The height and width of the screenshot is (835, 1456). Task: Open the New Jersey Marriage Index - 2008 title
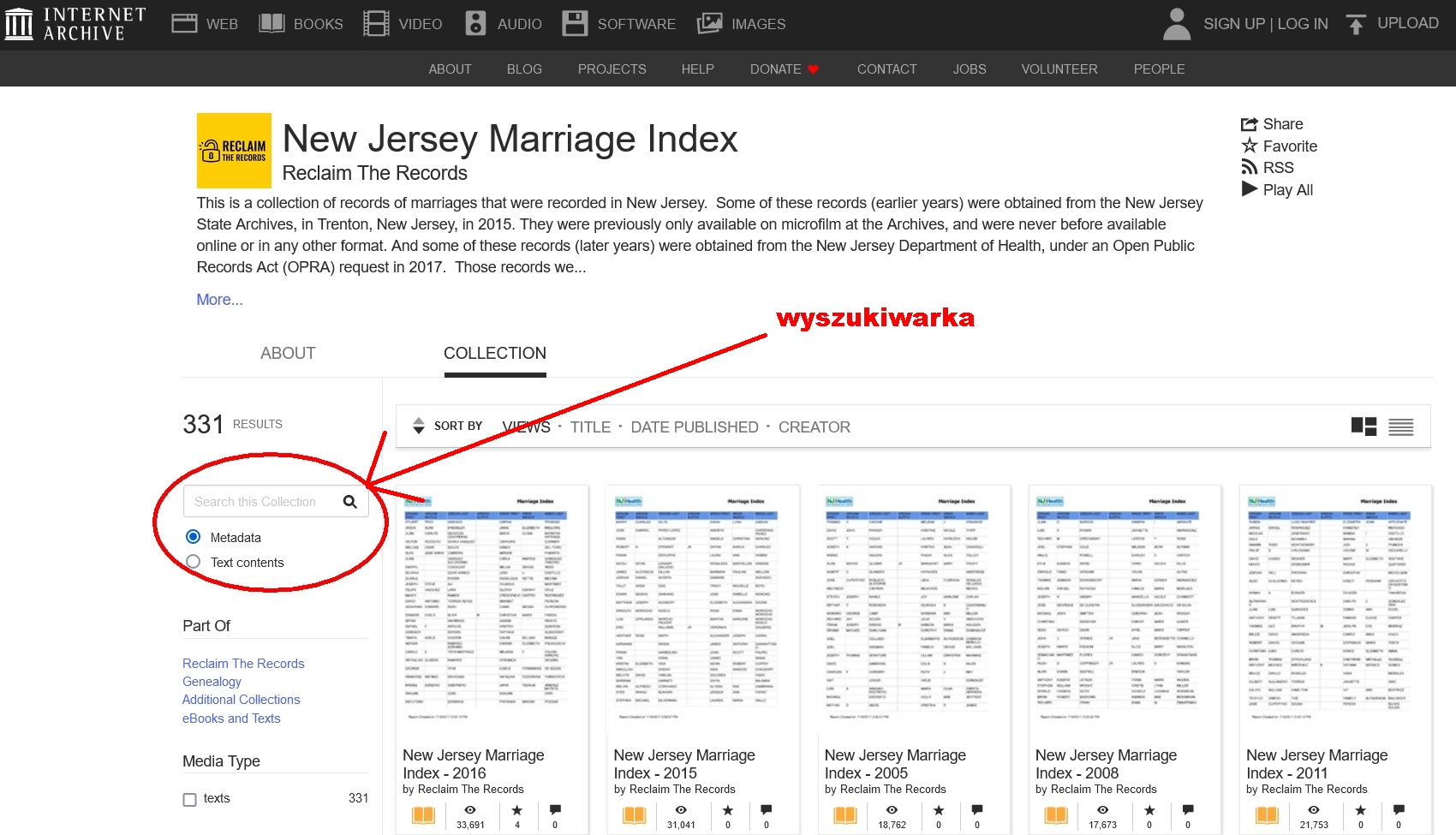click(1106, 764)
